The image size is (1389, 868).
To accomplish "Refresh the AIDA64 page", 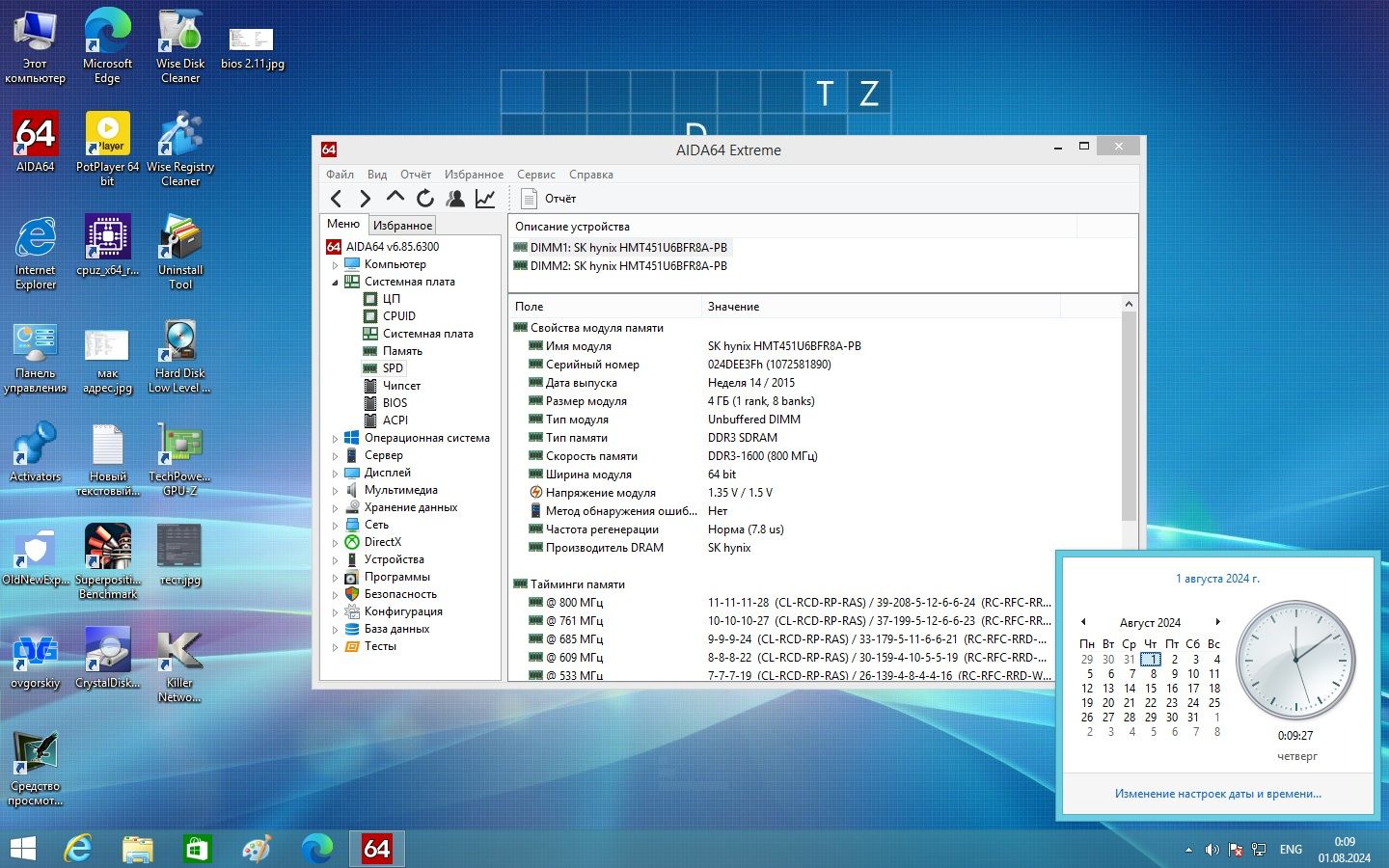I will (x=425, y=199).
